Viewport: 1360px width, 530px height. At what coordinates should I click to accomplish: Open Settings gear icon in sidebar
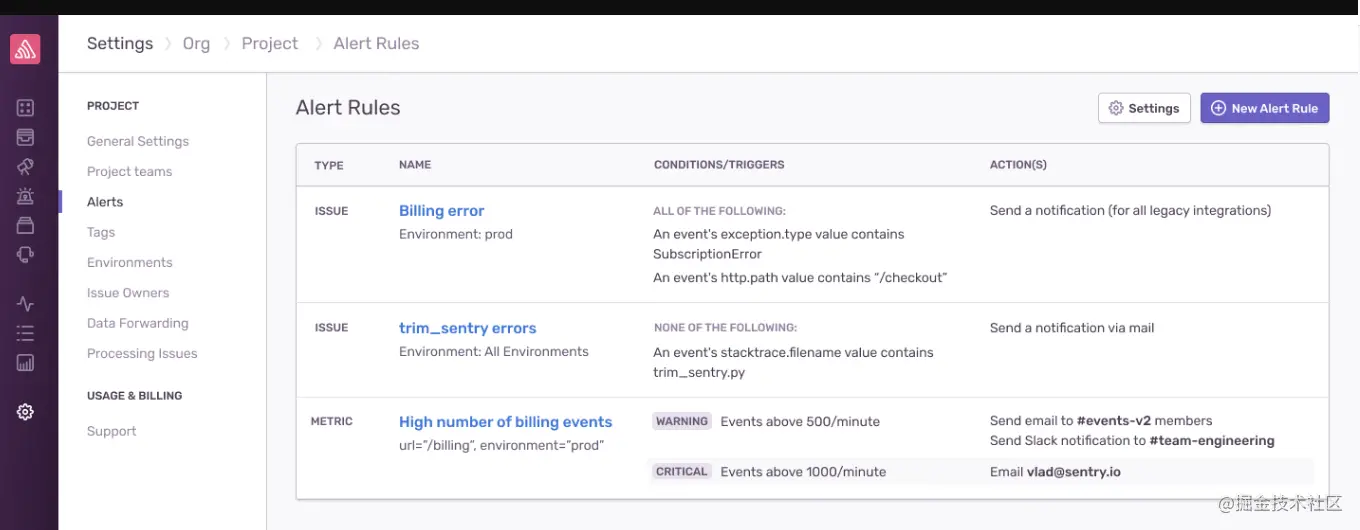[x=26, y=412]
